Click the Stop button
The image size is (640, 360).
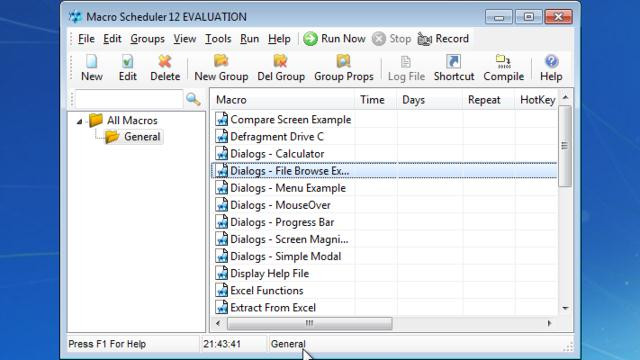coord(391,39)
